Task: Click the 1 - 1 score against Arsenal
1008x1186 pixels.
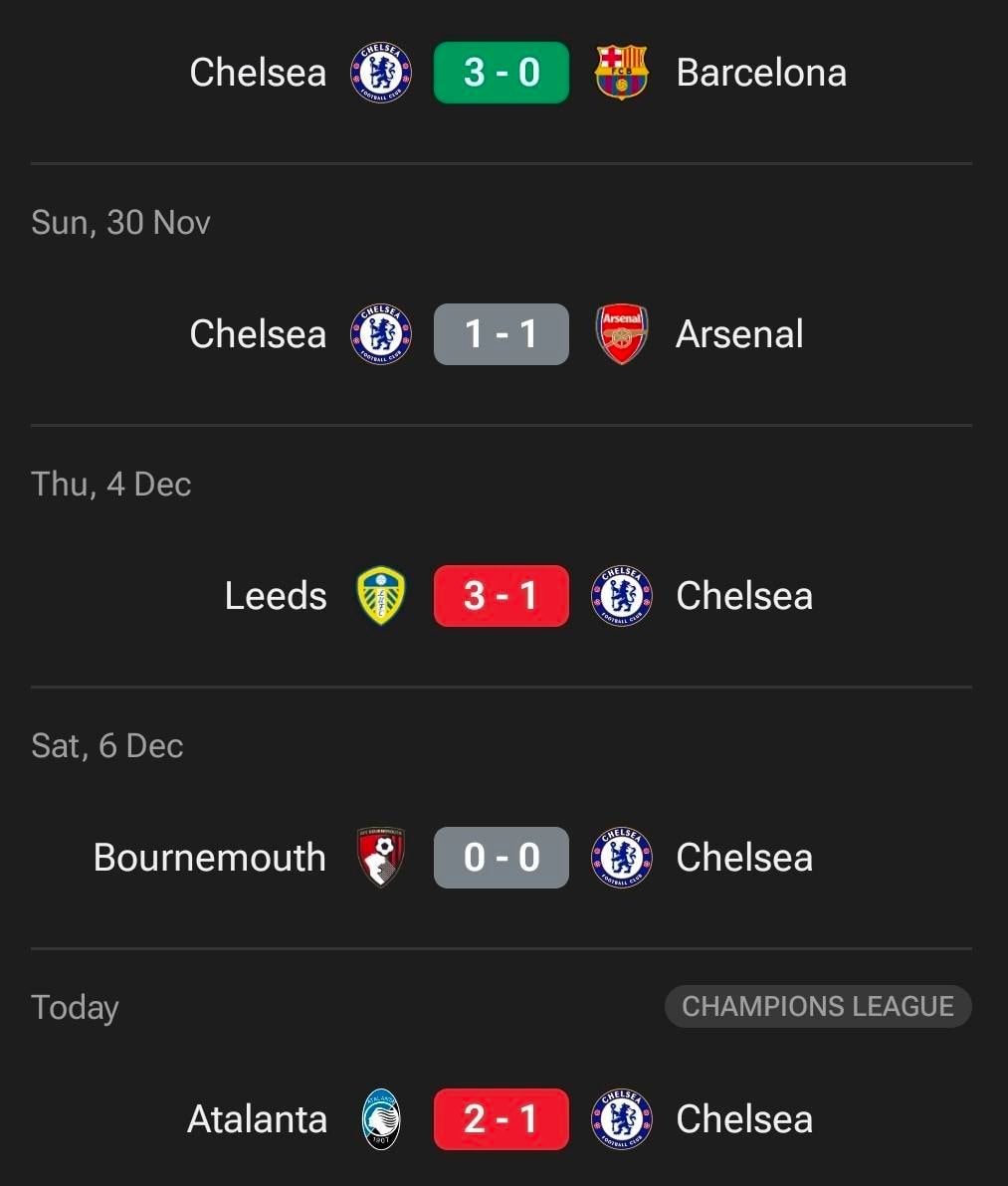Action: point(502,334)
